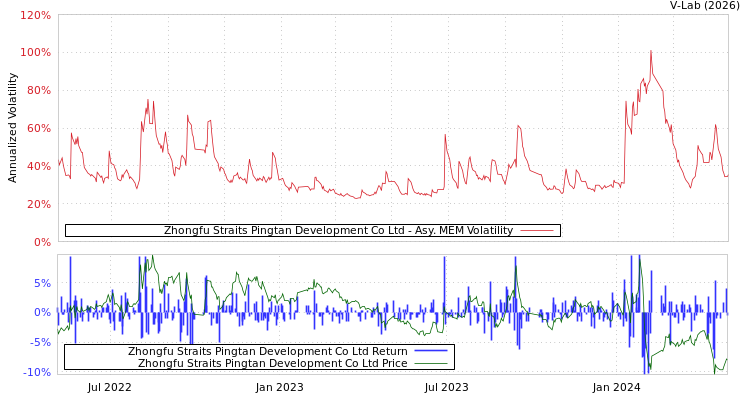Click the blue line sample beside Return legend
The image size is (750, 400).
pyautogui.click(x=431, y=352)
